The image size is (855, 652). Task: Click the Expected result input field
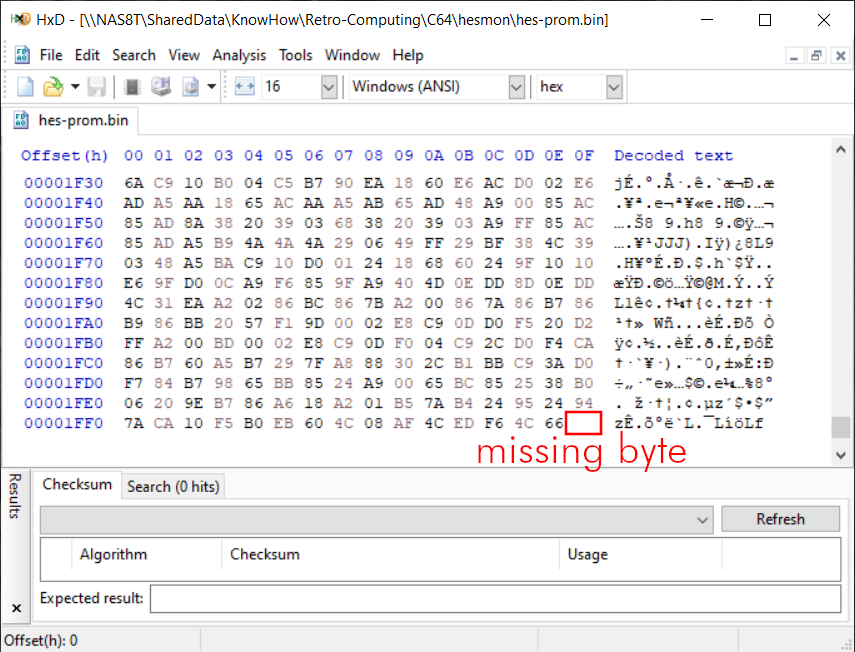(494, 599)
